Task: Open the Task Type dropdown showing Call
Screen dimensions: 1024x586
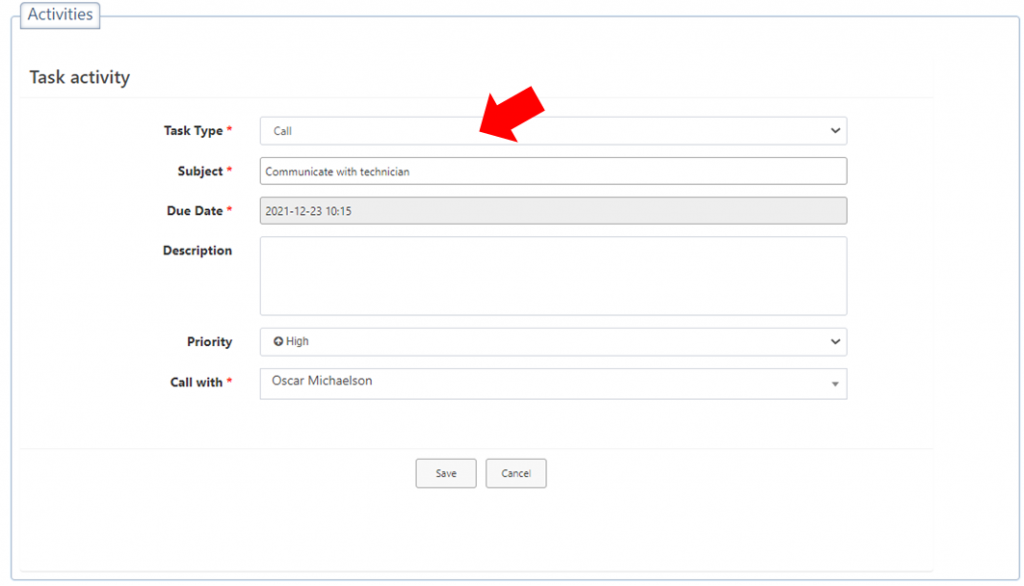Action: click(553, 131)
